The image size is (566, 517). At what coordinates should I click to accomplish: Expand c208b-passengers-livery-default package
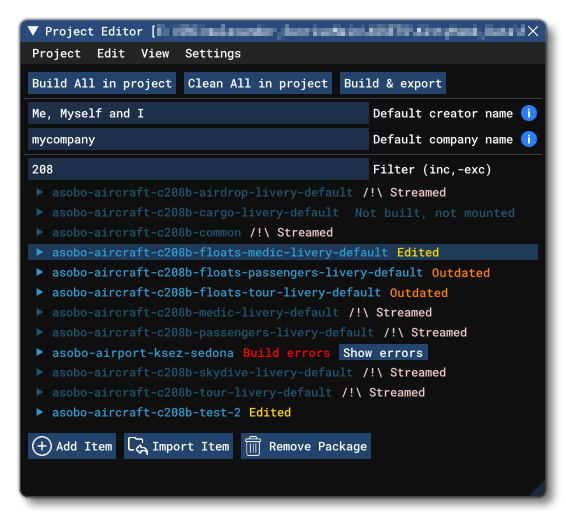click(40, 333)
